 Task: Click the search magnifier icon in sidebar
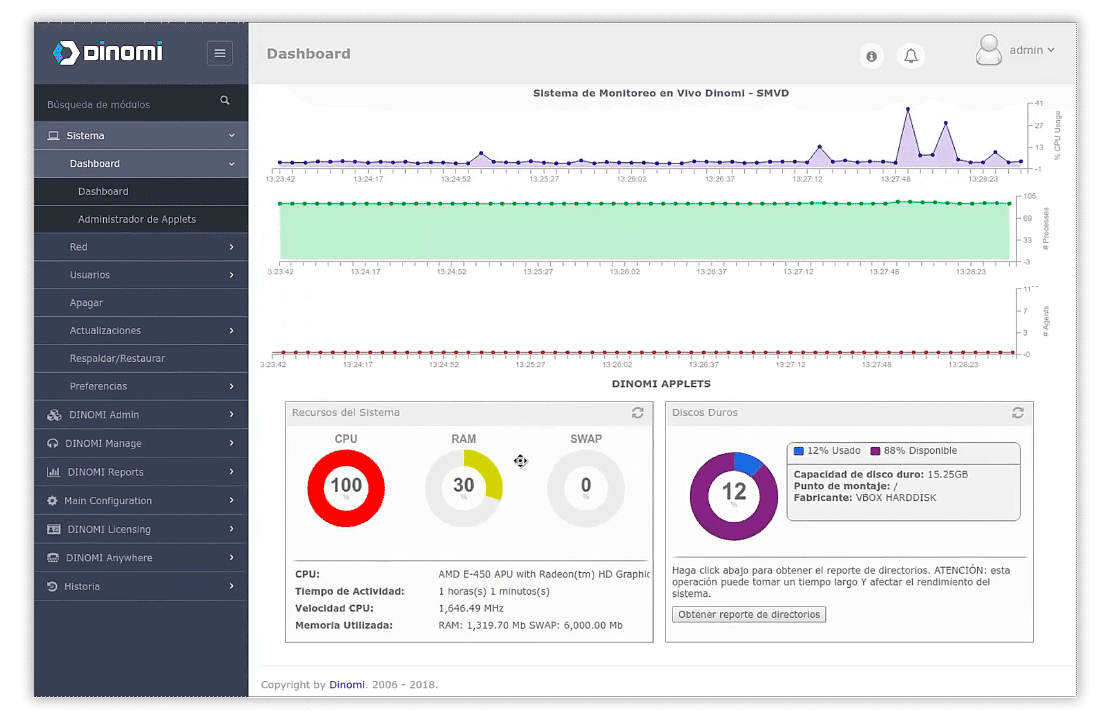pos(225,101)
